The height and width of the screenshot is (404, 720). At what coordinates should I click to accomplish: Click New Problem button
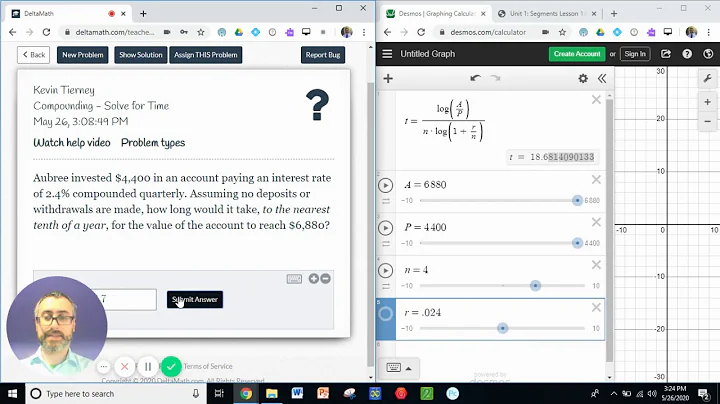(x=83, y=55)
